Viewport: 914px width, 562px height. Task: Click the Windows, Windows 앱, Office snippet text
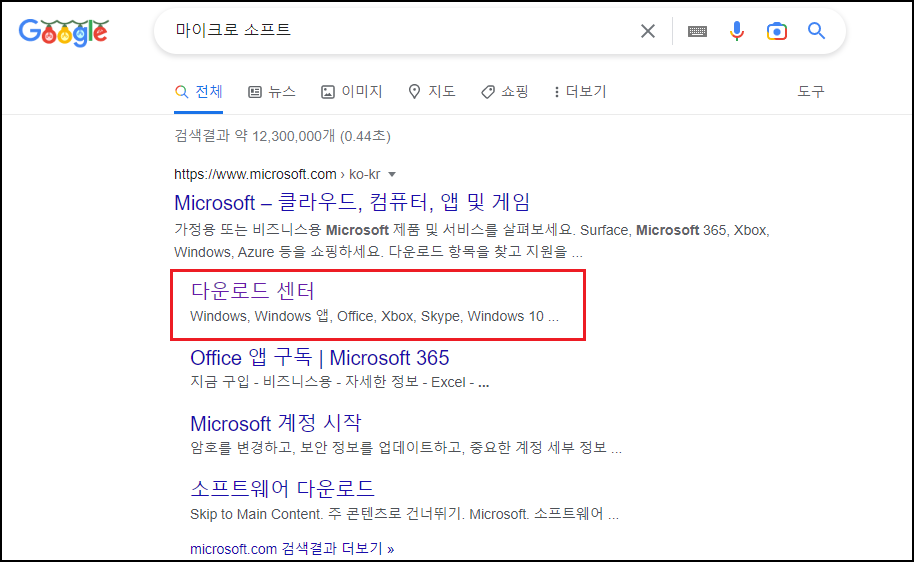pos(374,316)
